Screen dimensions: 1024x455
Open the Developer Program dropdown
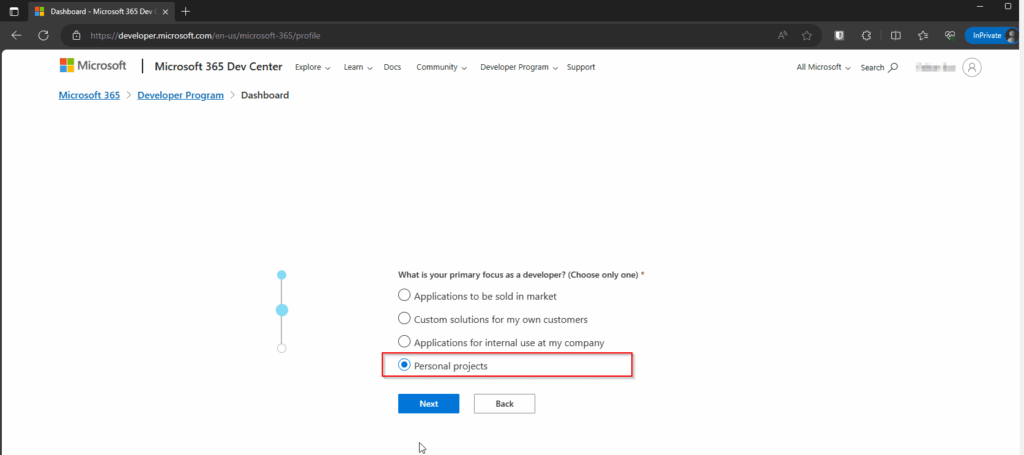pyautogui.click(x=518, y=67)
